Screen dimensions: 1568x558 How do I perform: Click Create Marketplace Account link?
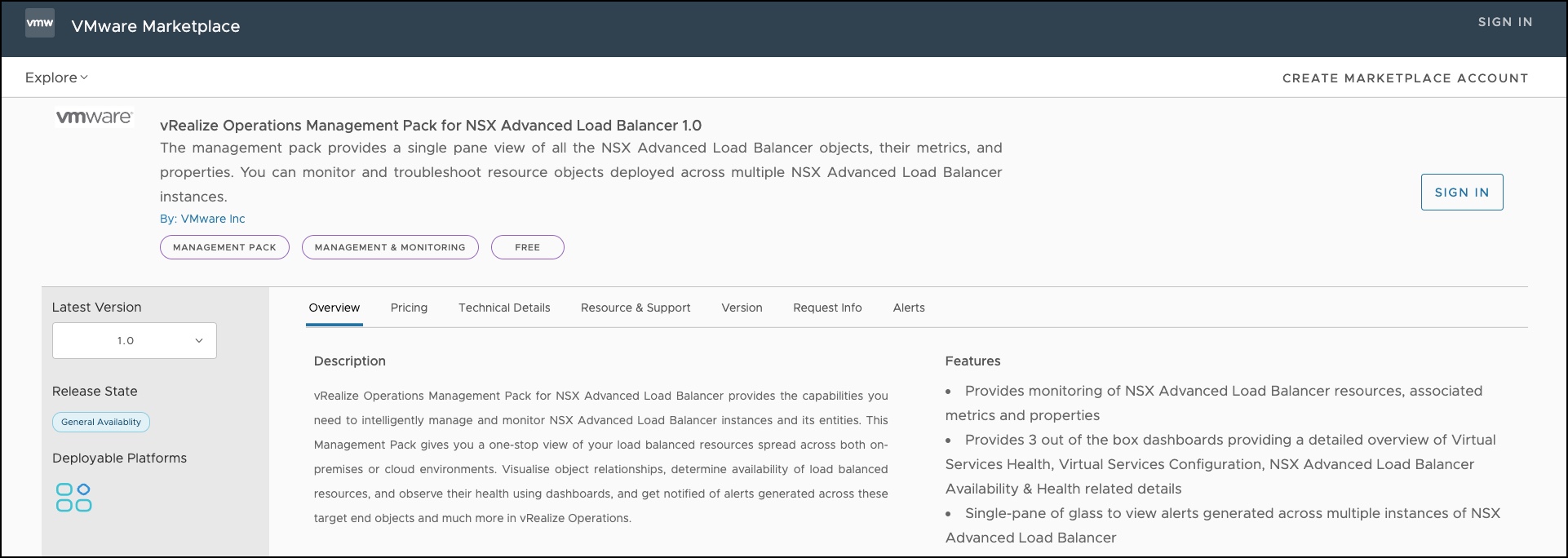tap(1405, 78)
